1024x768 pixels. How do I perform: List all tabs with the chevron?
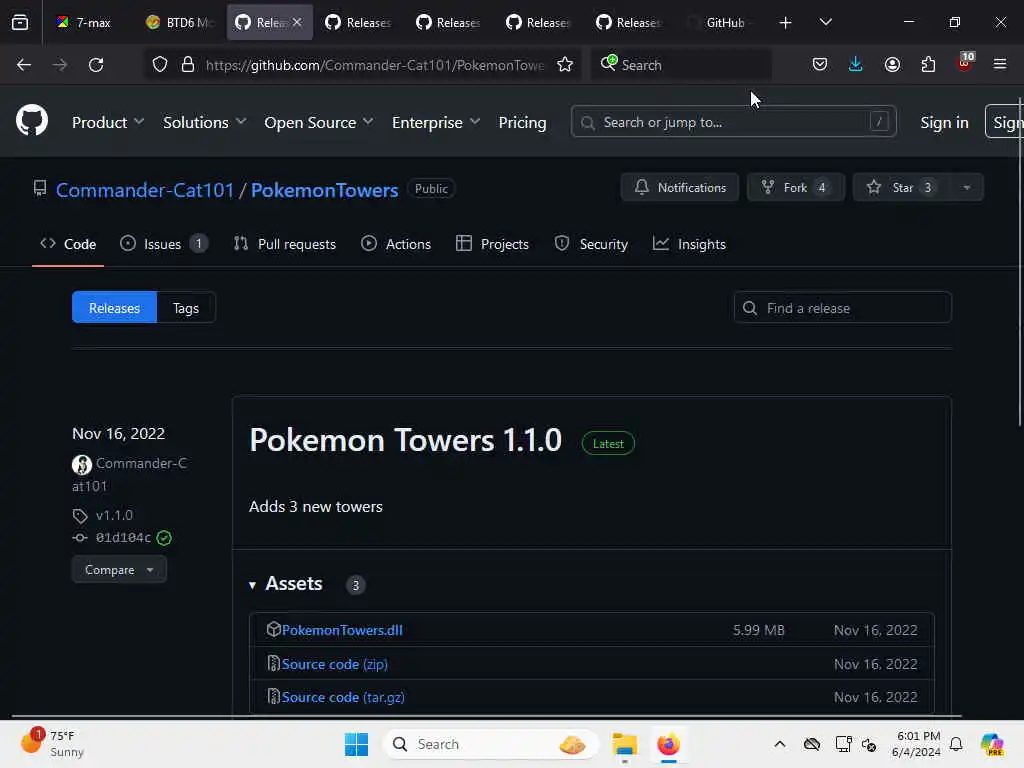pyautogui.click(x=825, y=22)
